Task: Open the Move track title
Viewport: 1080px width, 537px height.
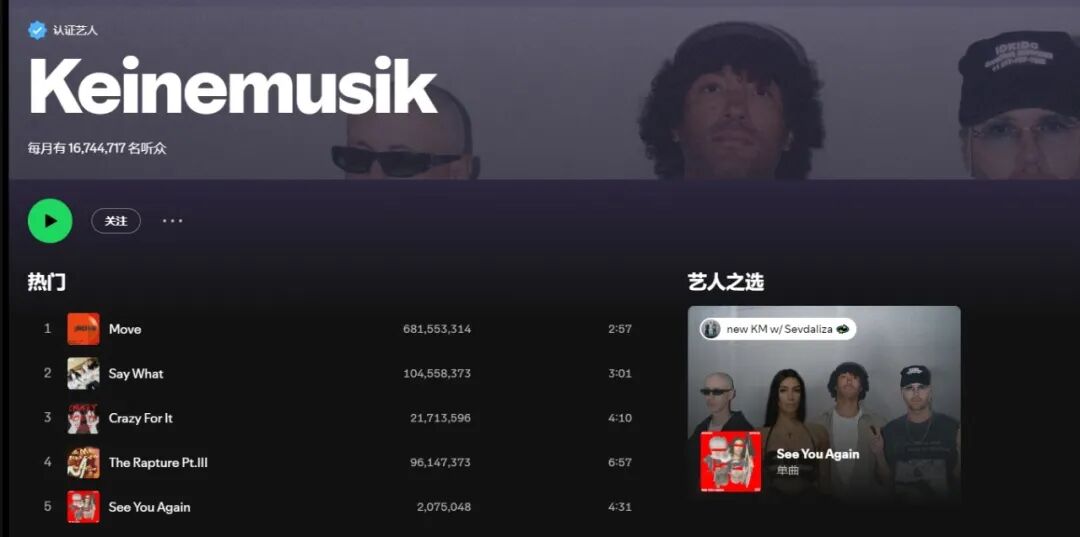Action: tap(125, 329)
